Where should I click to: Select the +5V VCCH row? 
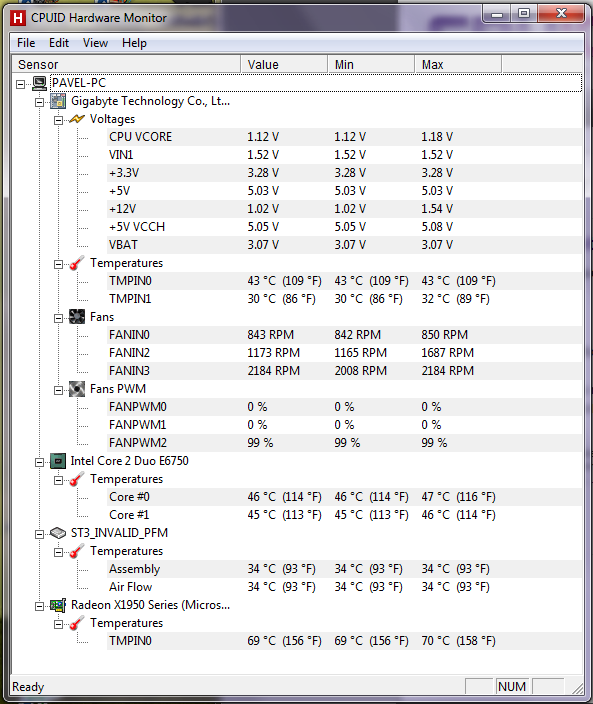[344, 227]
